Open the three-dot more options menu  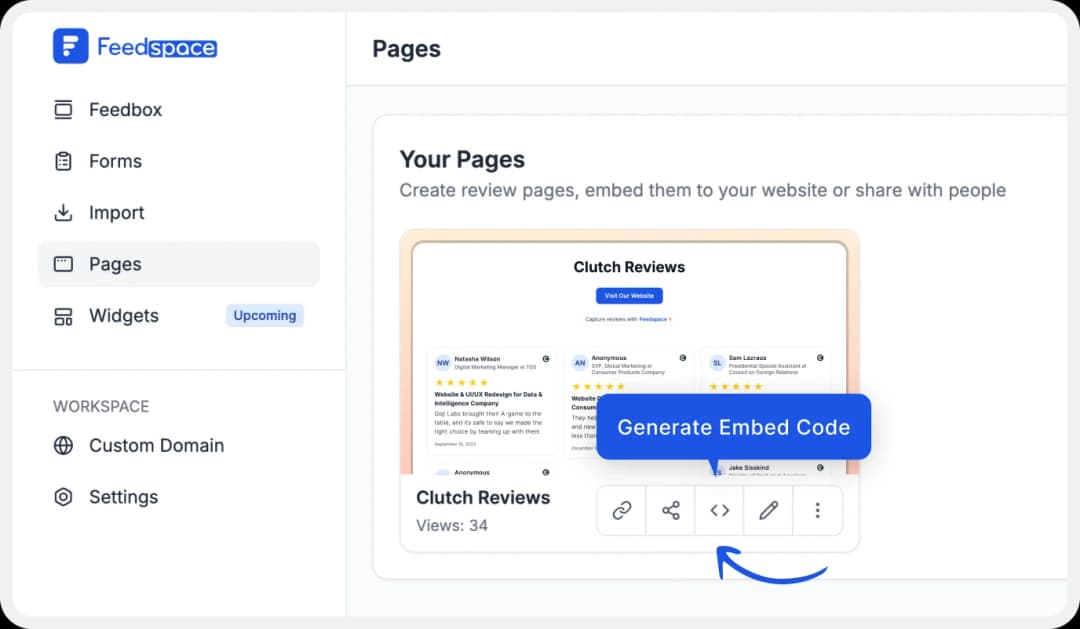(x=817, y=510)
